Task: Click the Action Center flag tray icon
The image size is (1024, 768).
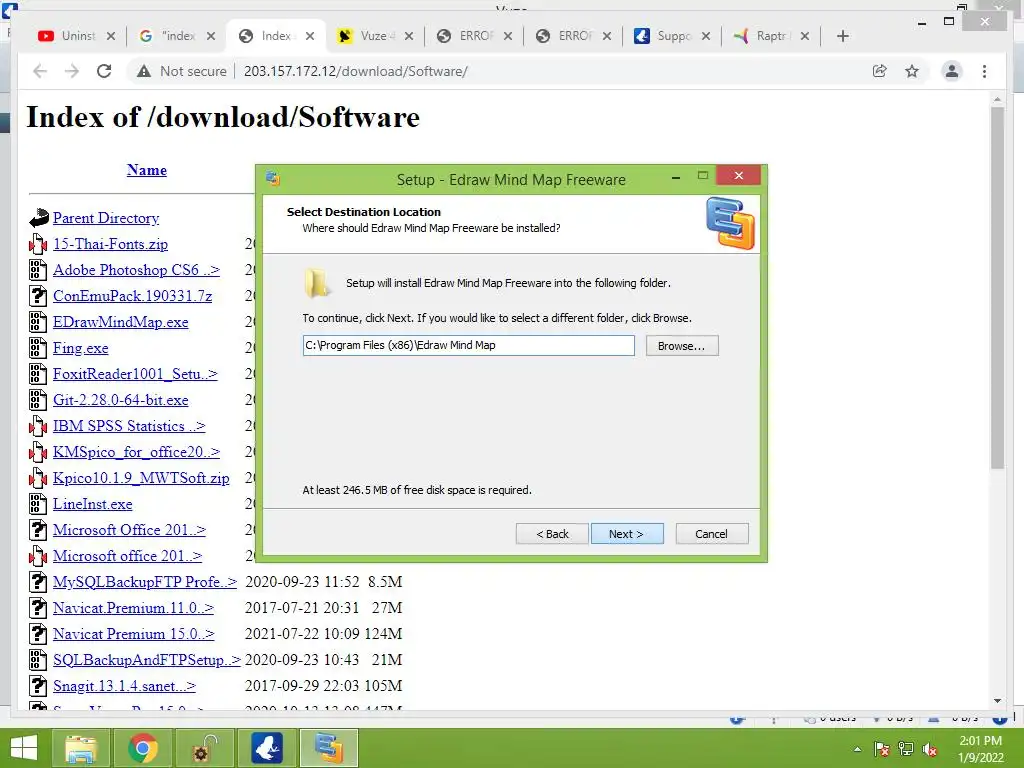Action: 882,749
